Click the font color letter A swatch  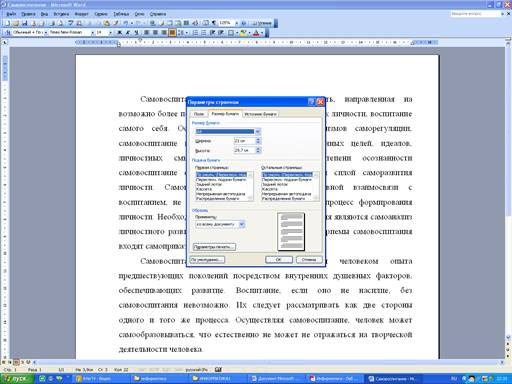pos(256,32)
